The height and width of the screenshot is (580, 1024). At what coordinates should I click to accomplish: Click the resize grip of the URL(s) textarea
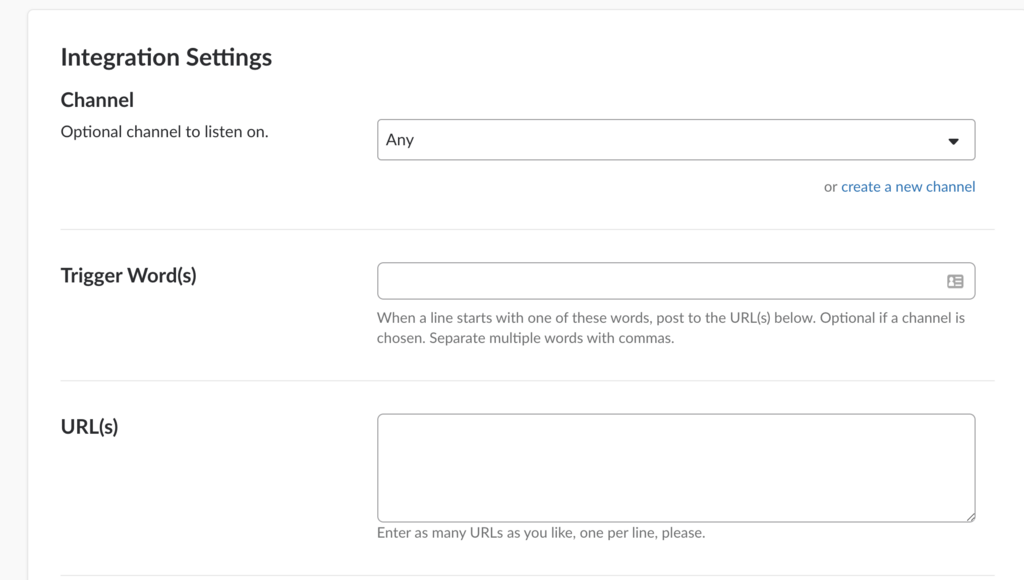(970, 517)
